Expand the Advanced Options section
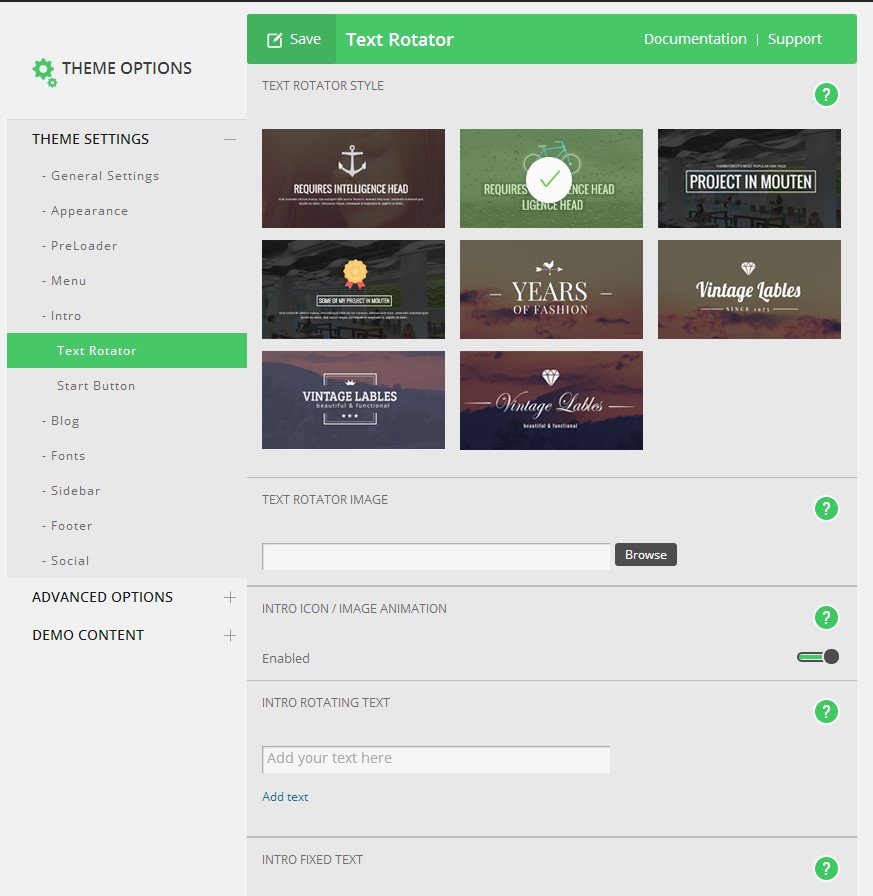 (230, 597)
